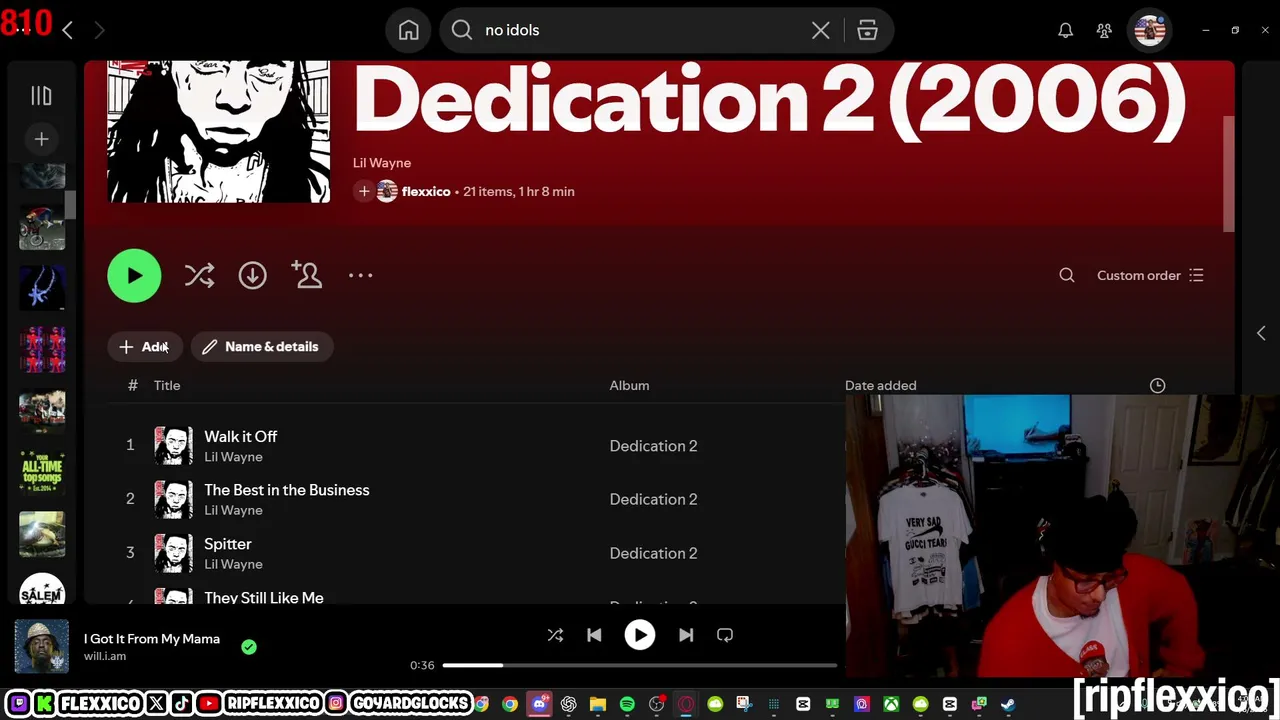Click the sidebar library scrollbar
1280x720 pixels.
[x=71, y=205]
